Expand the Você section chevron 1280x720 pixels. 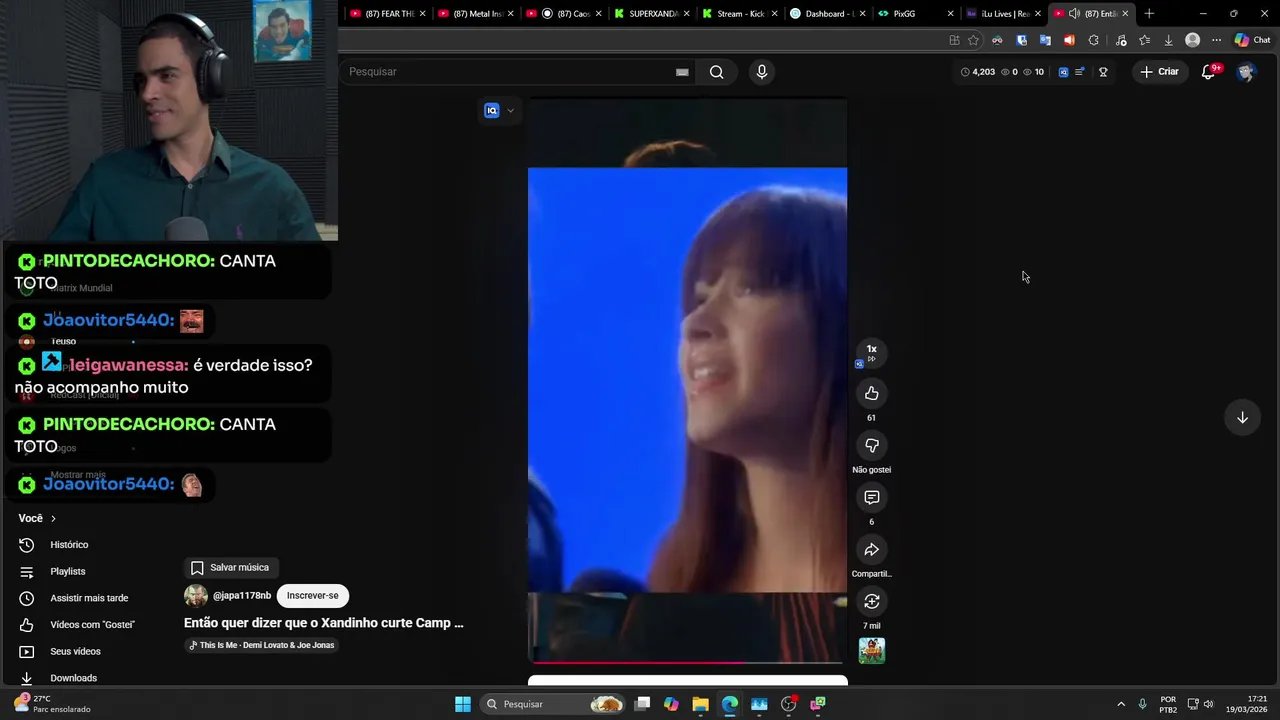53,519
